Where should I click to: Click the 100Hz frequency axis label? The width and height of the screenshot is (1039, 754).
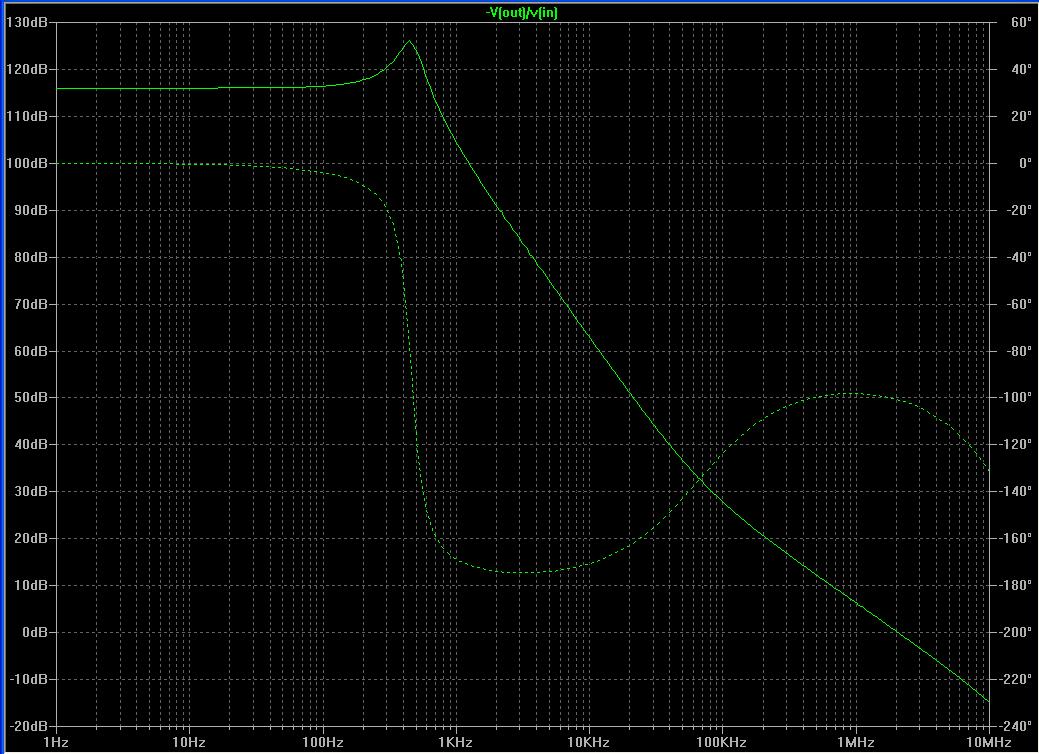(323, 743)
